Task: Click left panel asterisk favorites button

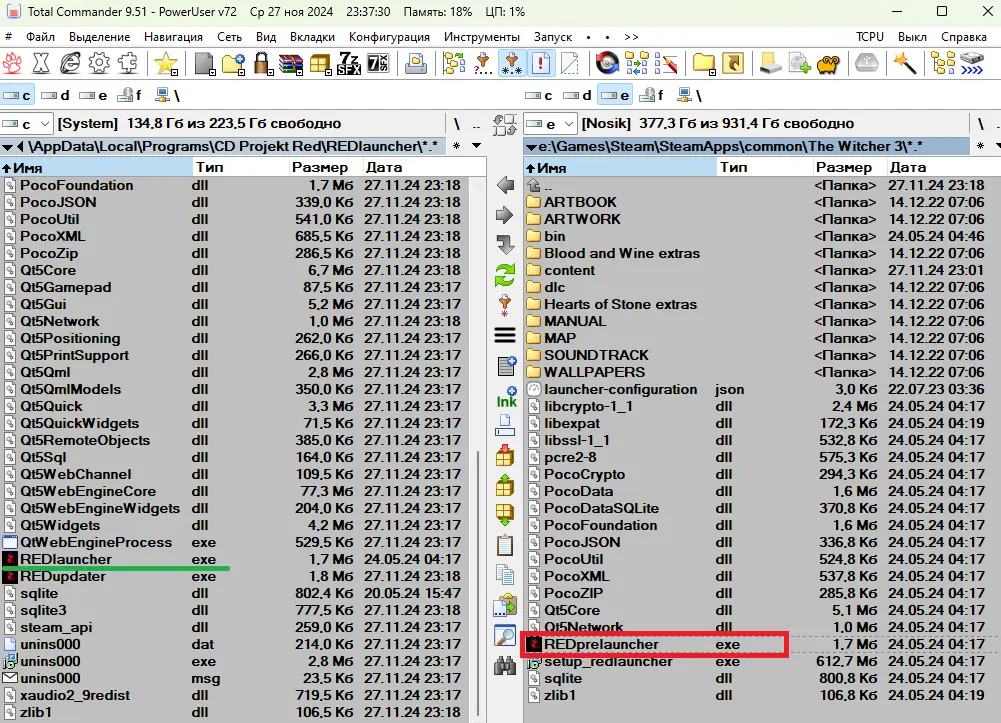Action: click(x=456, y=146)
